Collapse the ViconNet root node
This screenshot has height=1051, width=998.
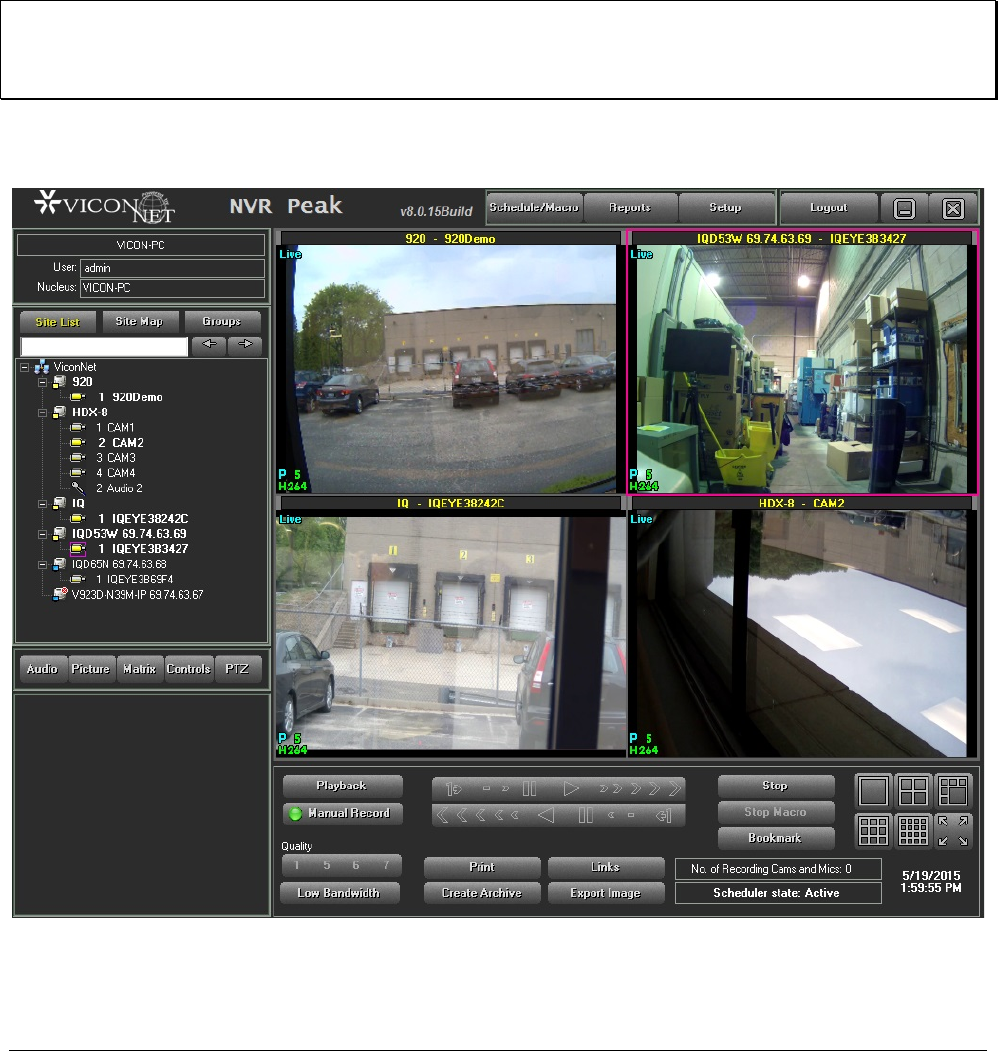pyautogui.click(x=25, y=367)
